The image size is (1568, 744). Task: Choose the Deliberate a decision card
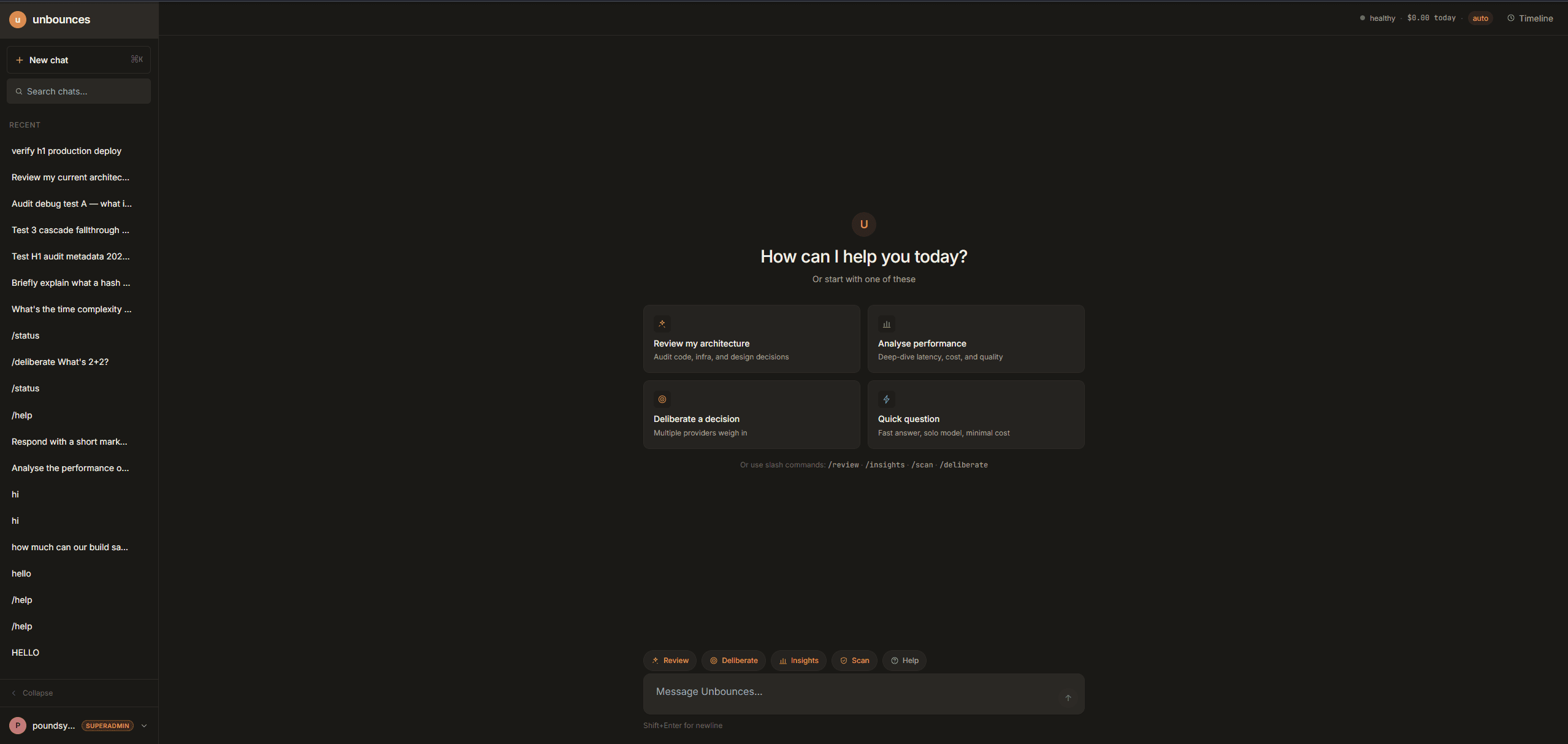click(x=752, y=415)
